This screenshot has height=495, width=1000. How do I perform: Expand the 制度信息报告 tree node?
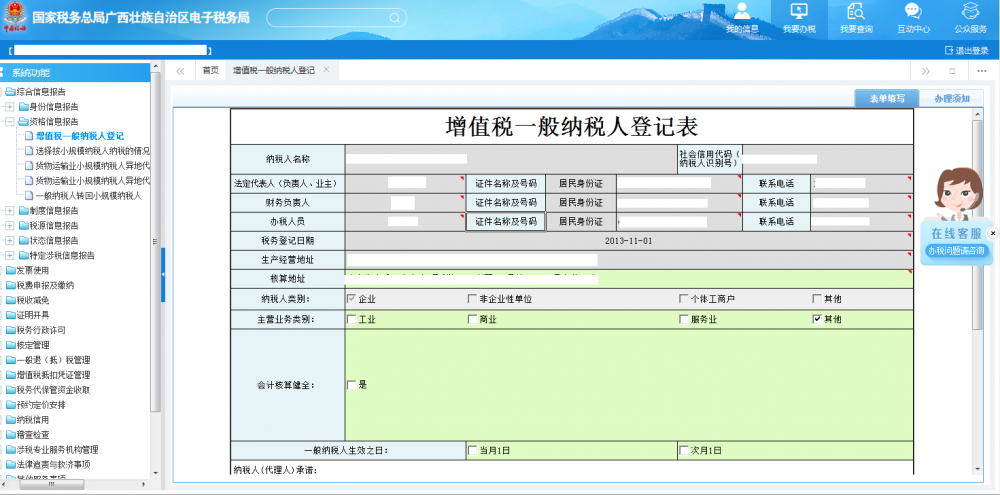[10, 211]
